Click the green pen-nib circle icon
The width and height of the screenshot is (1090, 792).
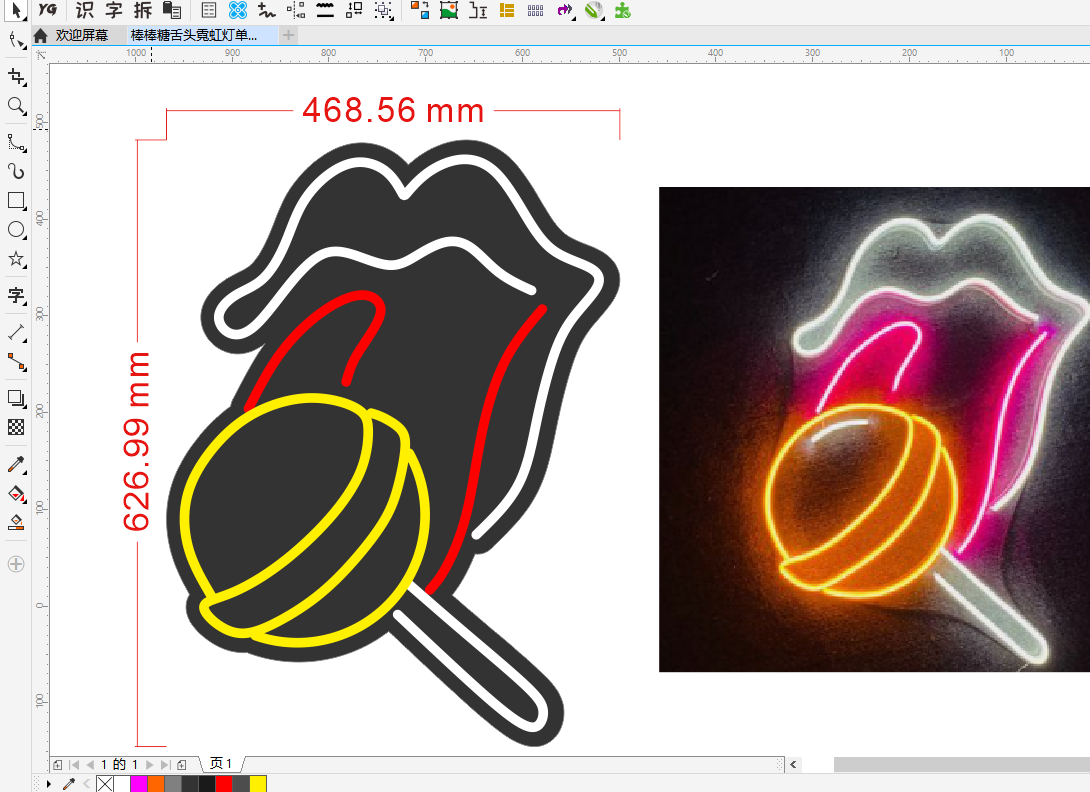click(x=594, y=10)
